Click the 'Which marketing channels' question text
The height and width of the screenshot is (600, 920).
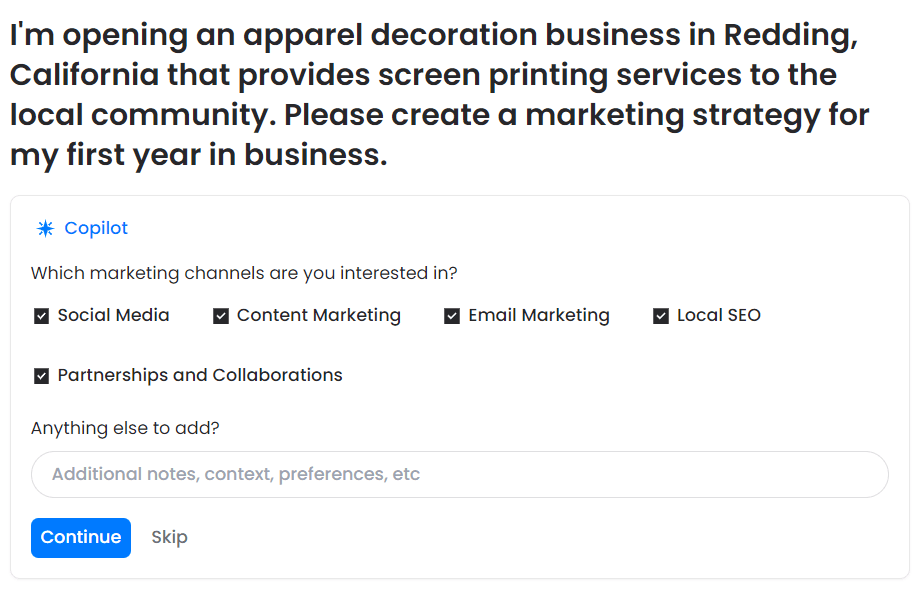pos(244,273)
